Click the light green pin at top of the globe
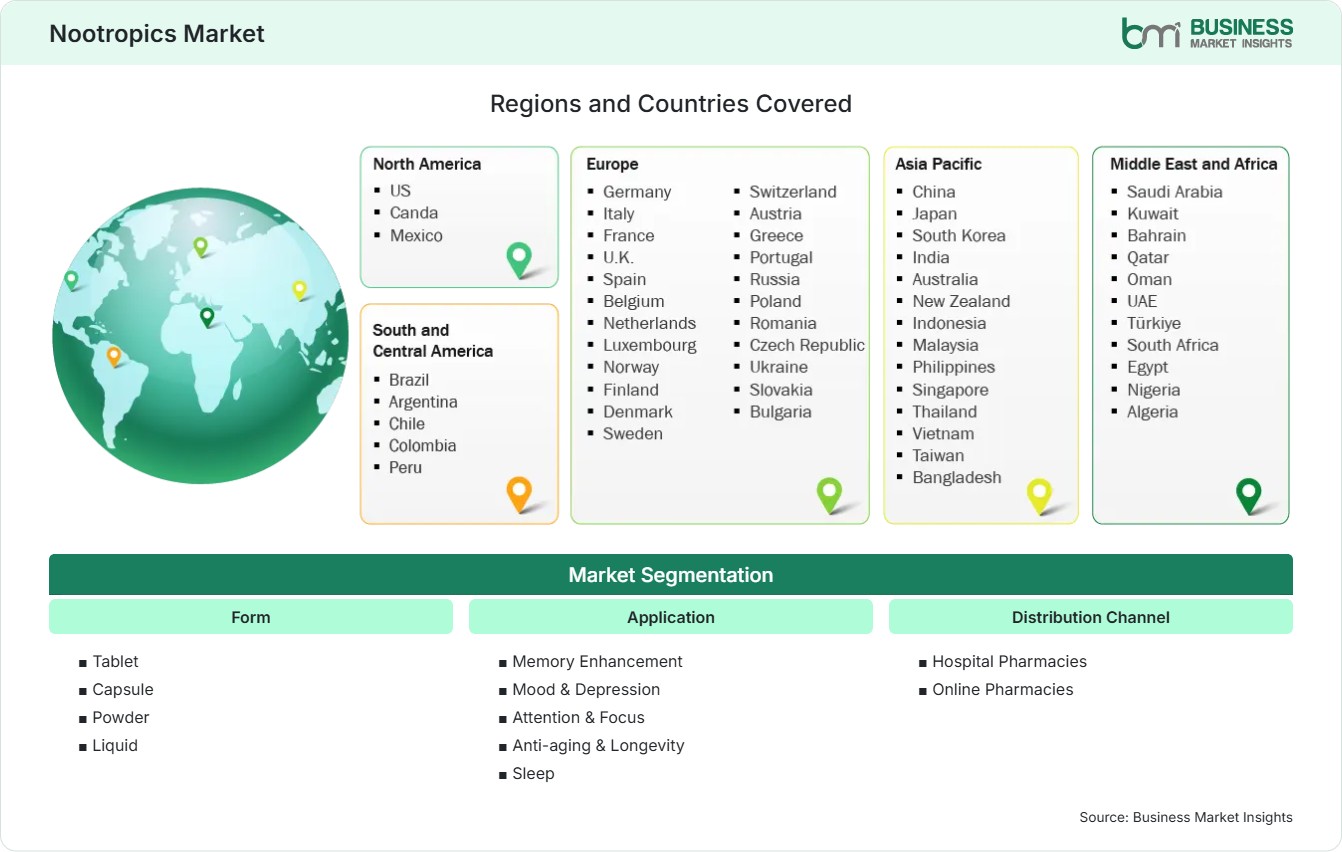Screen dimensions: 1342x852 (x=200, y=246)
